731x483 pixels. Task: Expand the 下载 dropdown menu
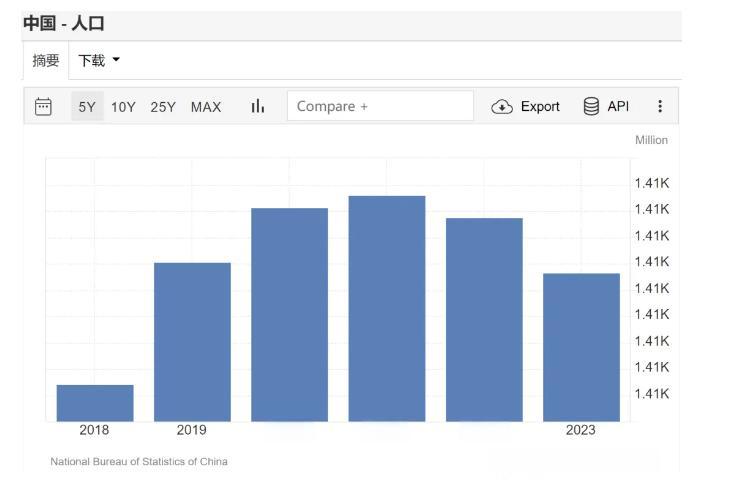coord(98,61)
